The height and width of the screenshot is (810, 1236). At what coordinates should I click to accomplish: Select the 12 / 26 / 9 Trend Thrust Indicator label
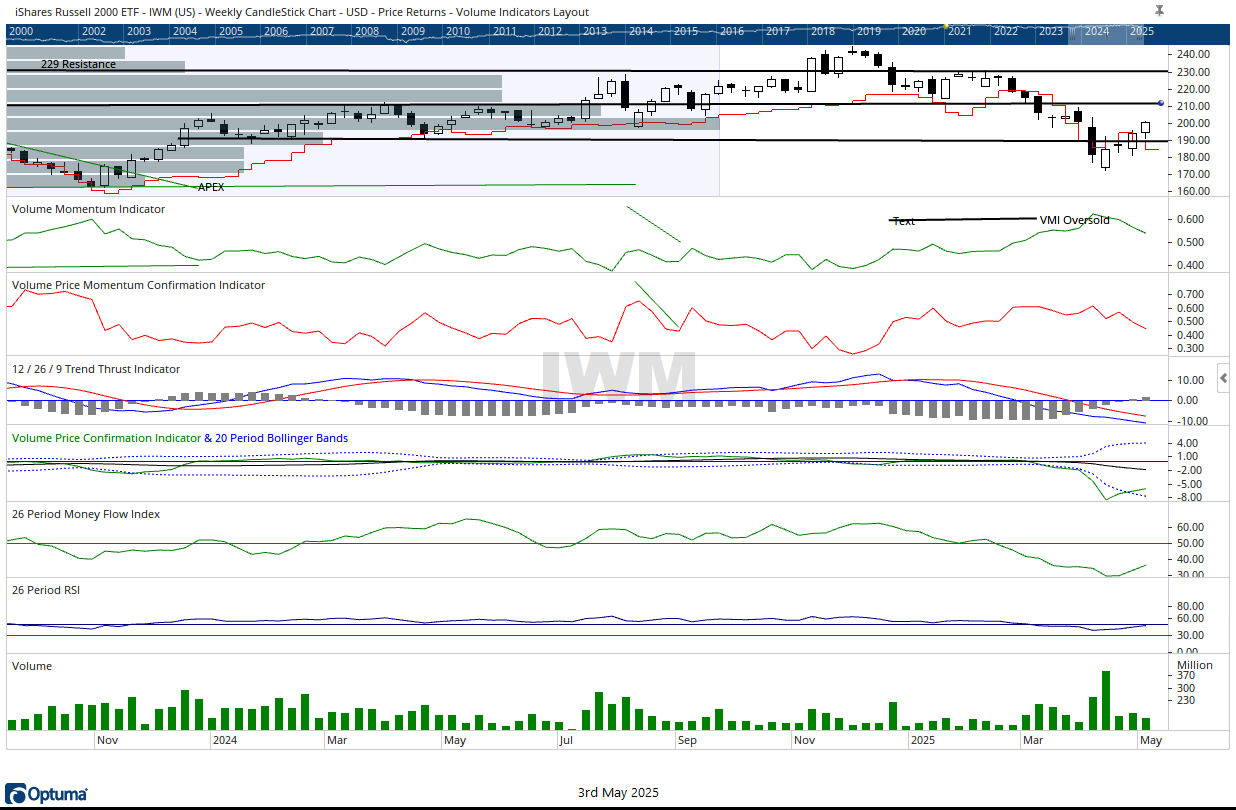[x=95, y=369]
